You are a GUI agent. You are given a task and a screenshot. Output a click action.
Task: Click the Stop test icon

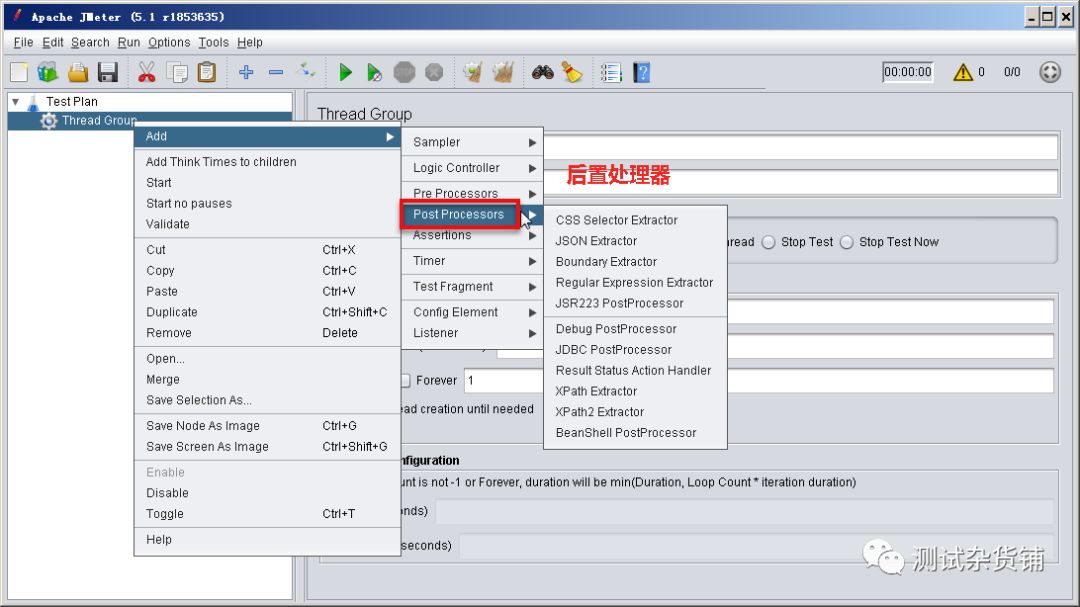coord(404,72)
